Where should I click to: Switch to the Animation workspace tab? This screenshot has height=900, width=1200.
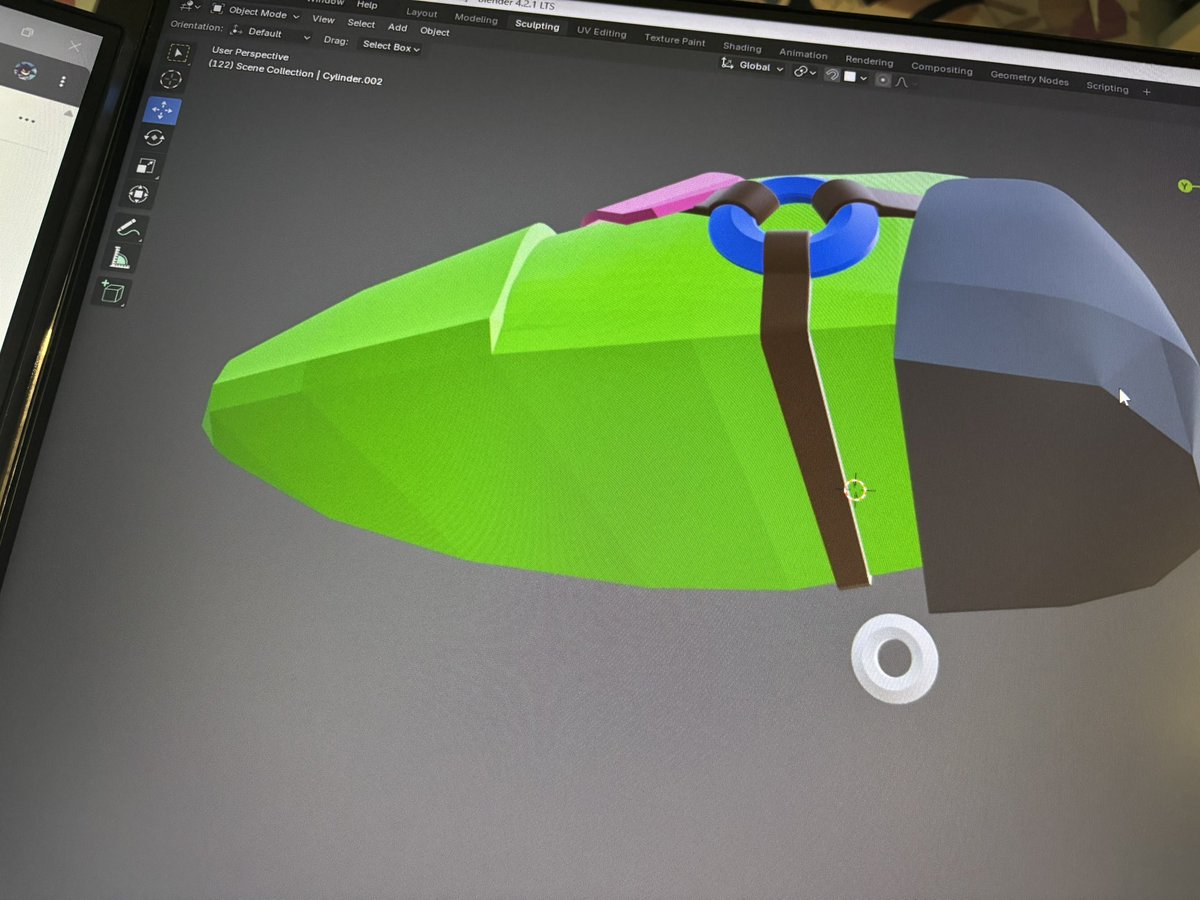click(x=803, y=54)
